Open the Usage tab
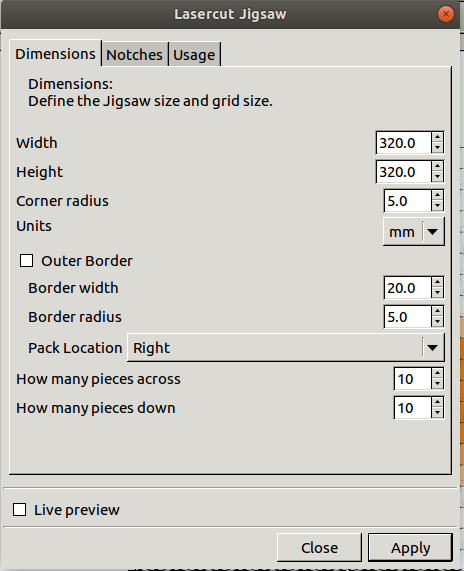The height and width of the screenshot is (571, 464). tap(194, 55)
